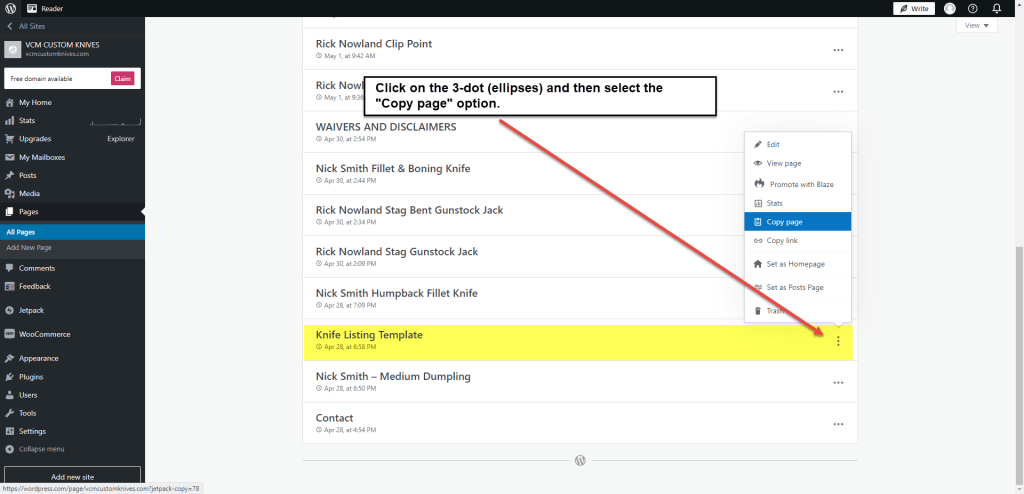
Task: Click the user profile avatar icon
Action: pyautogui.click(x=950, y=8)
